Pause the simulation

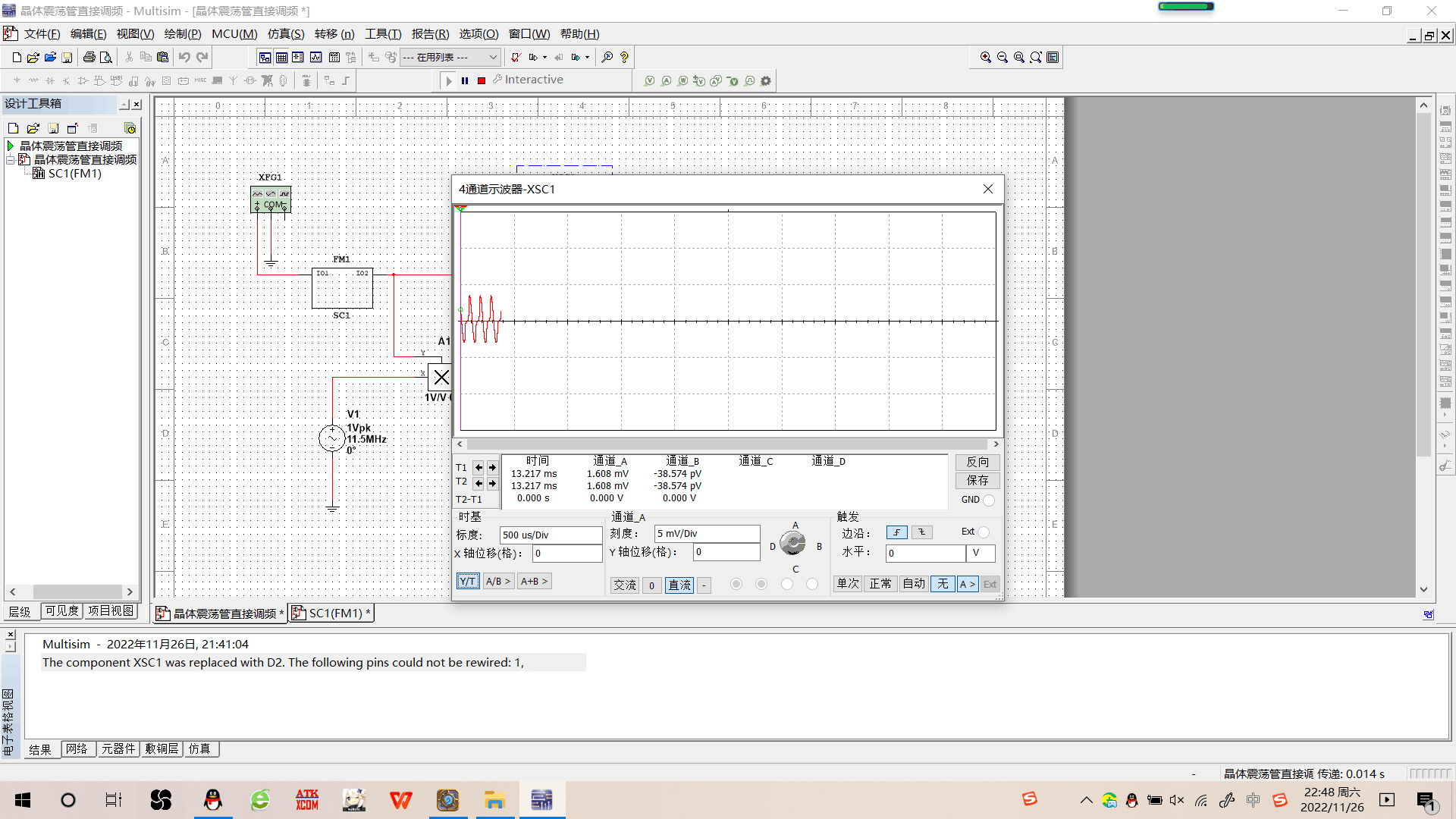click(465, 80)
